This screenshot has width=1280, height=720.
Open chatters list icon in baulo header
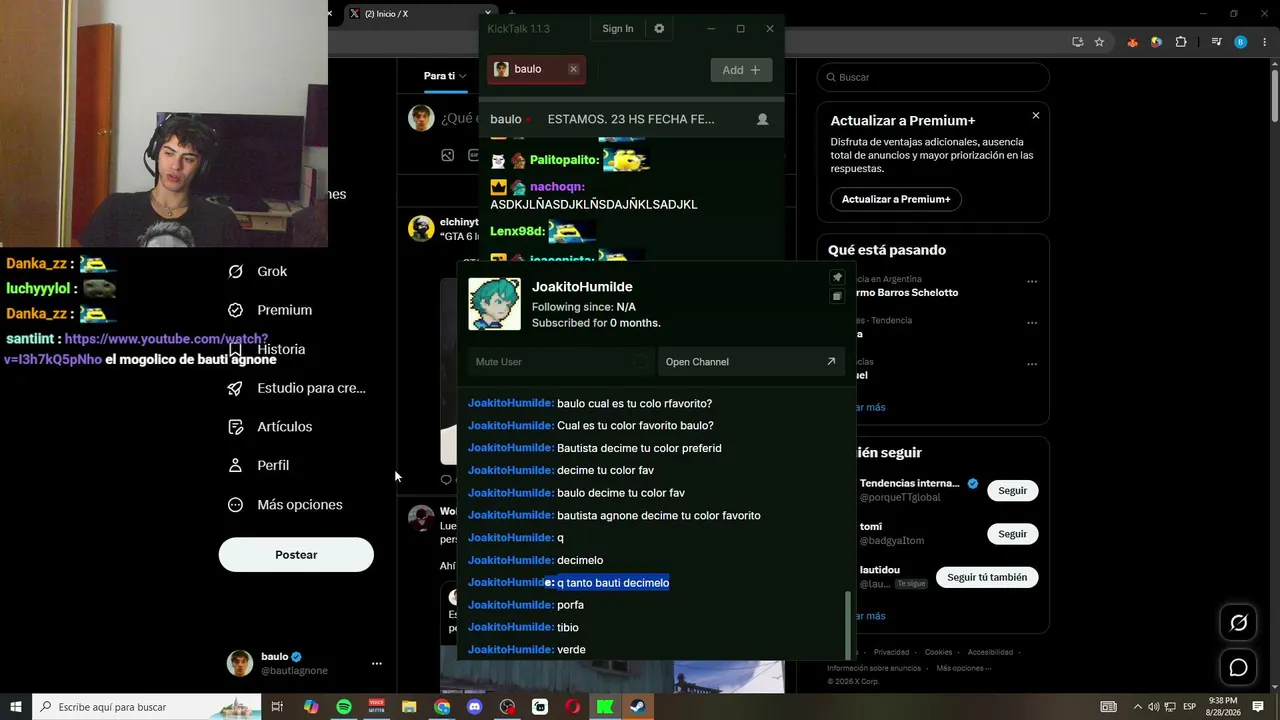763,119
